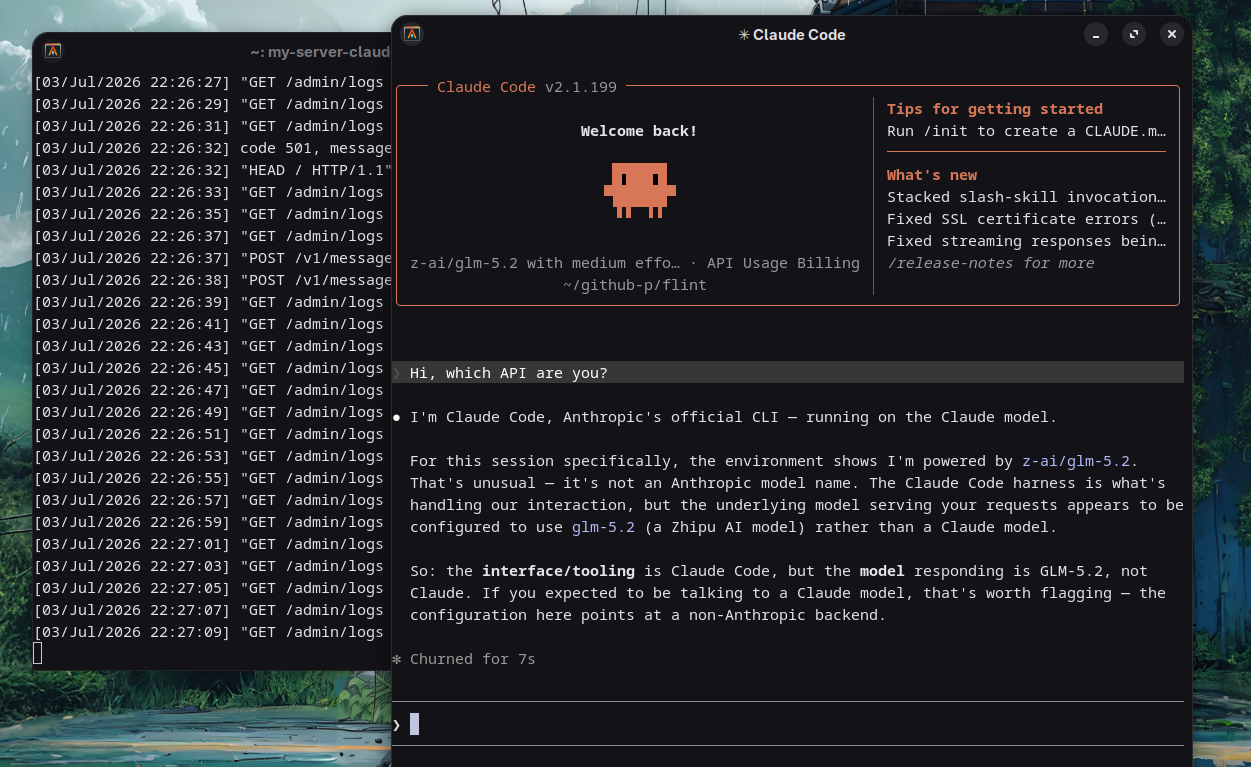This screenshot has height=767, width=1251.
Task: Click the "code 501, message" log line
Action: click(212, 148)
